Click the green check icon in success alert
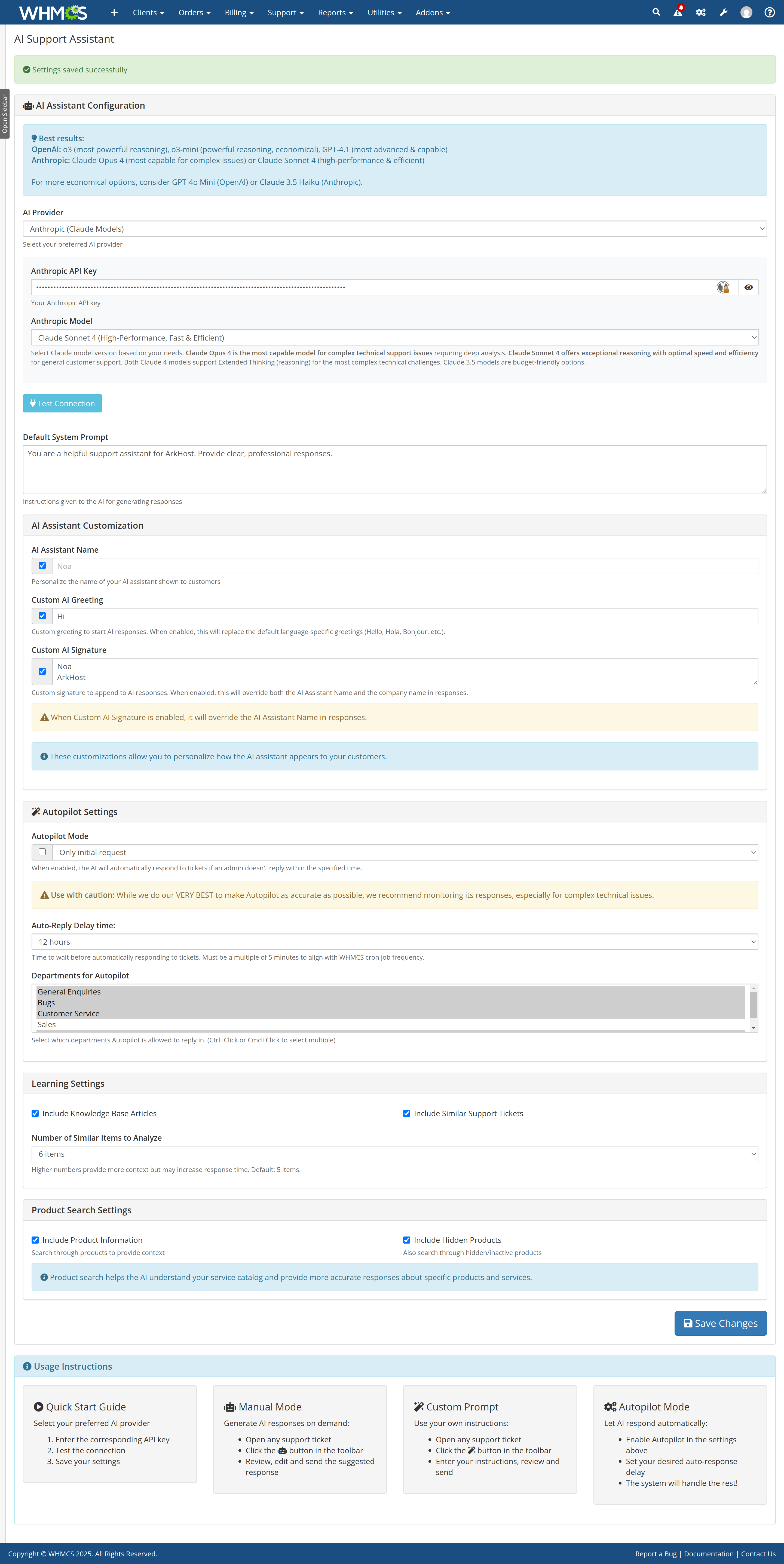784x1564 pixels. click(27, 70)
